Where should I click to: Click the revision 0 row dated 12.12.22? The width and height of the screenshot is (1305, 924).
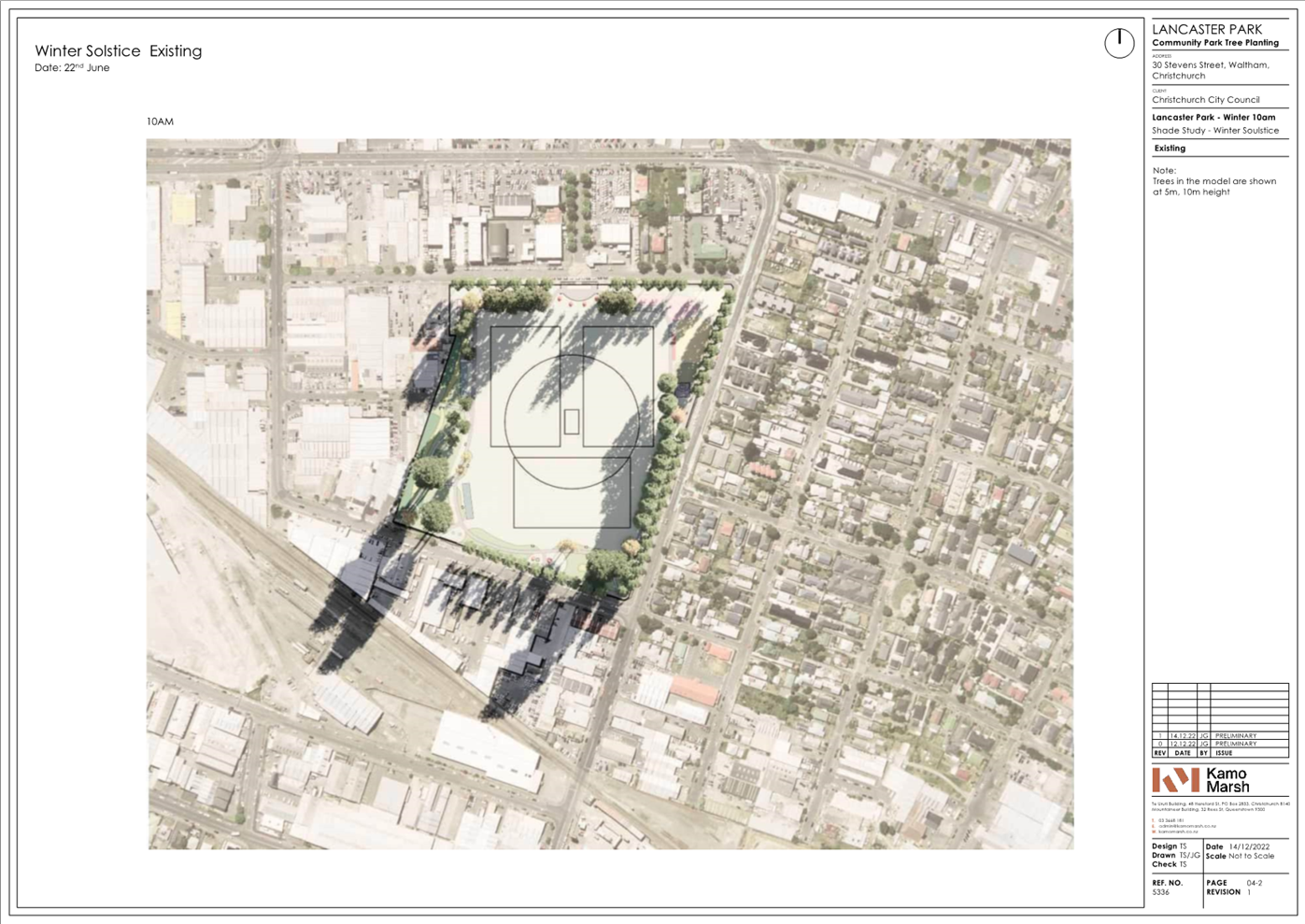(1220, 744)
